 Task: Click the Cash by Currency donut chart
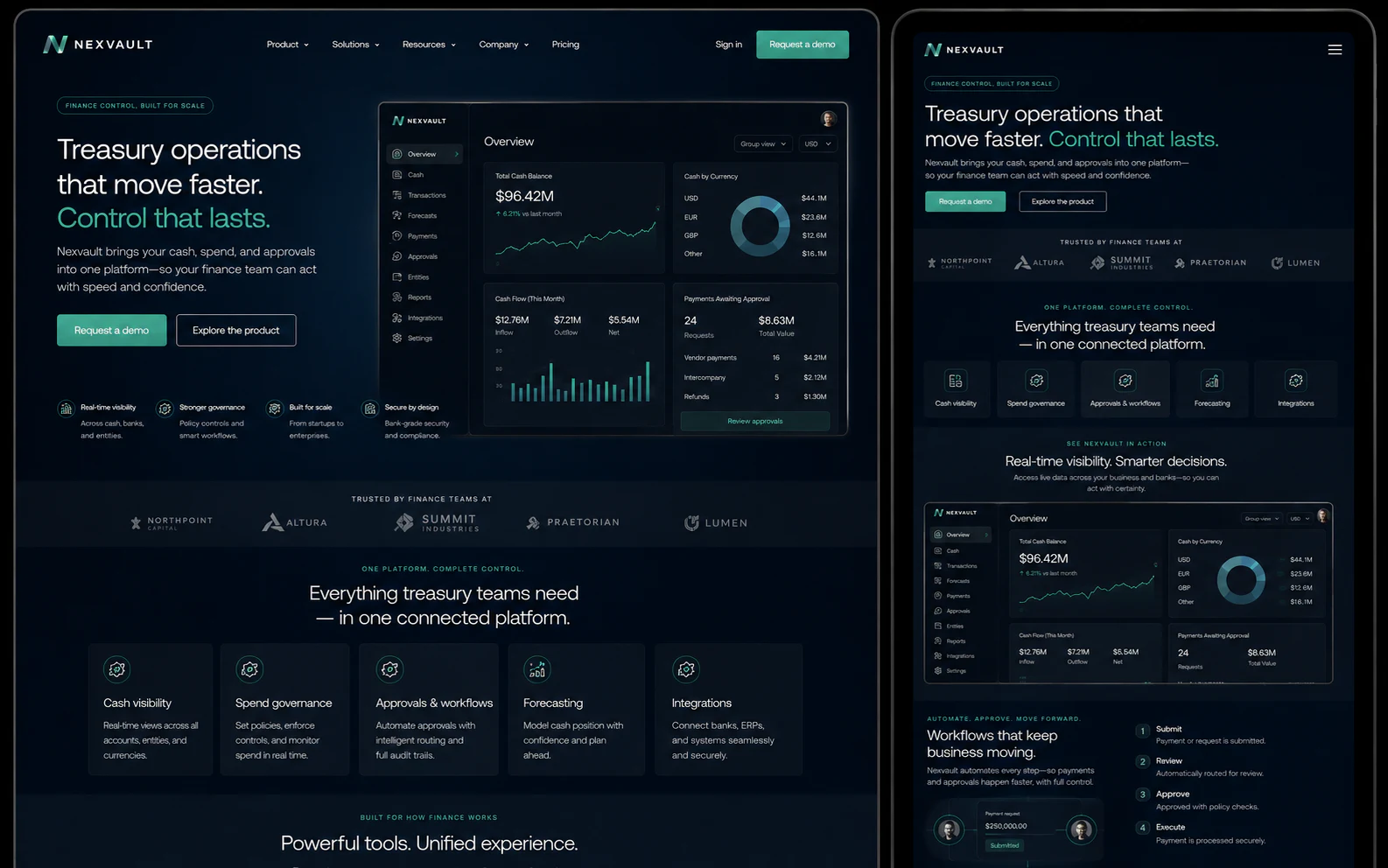760,226
